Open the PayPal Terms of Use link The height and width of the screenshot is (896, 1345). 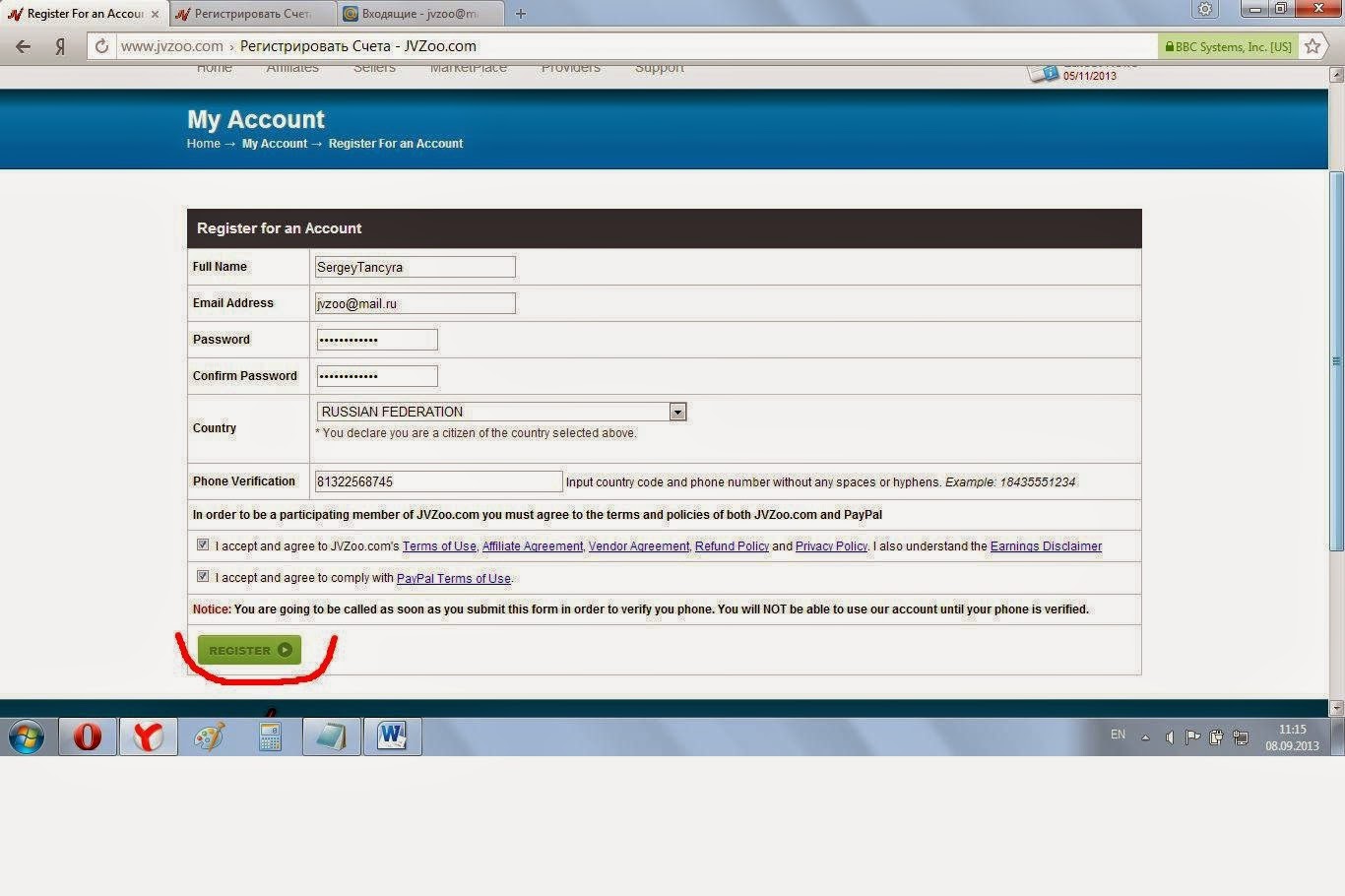(454, 579)
